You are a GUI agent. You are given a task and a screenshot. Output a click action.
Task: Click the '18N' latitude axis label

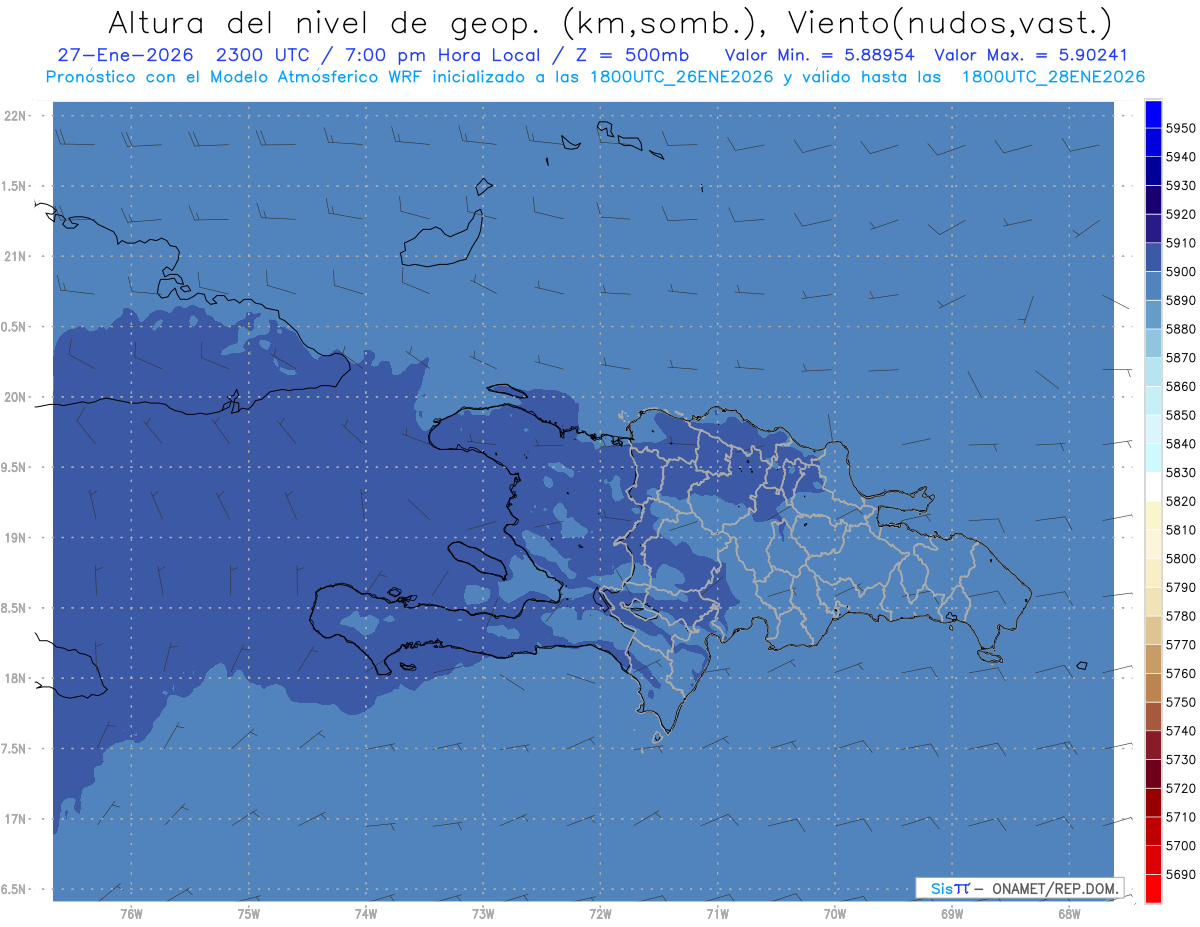click(x=15, y=678)
